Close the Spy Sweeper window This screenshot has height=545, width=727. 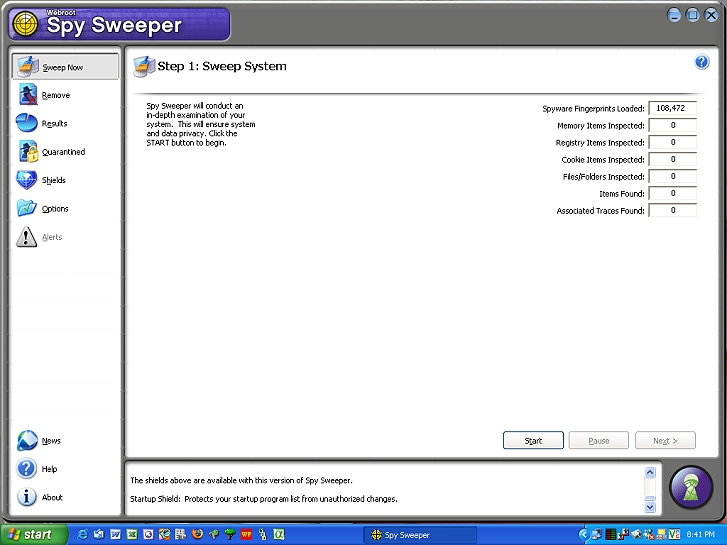click(x=711, y=15)
